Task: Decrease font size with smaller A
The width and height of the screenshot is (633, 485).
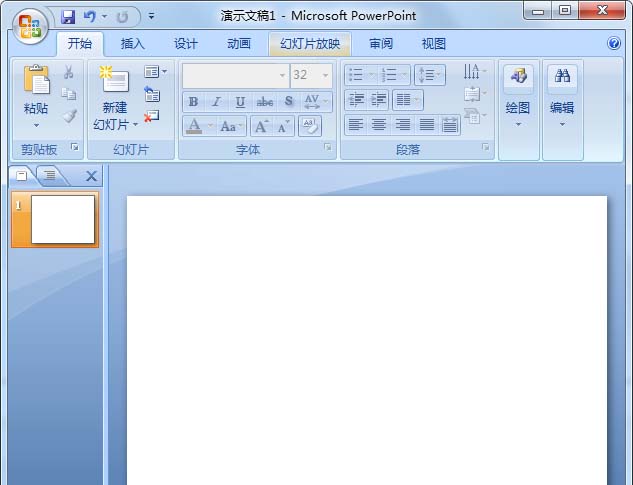Action: coord(284,126)
